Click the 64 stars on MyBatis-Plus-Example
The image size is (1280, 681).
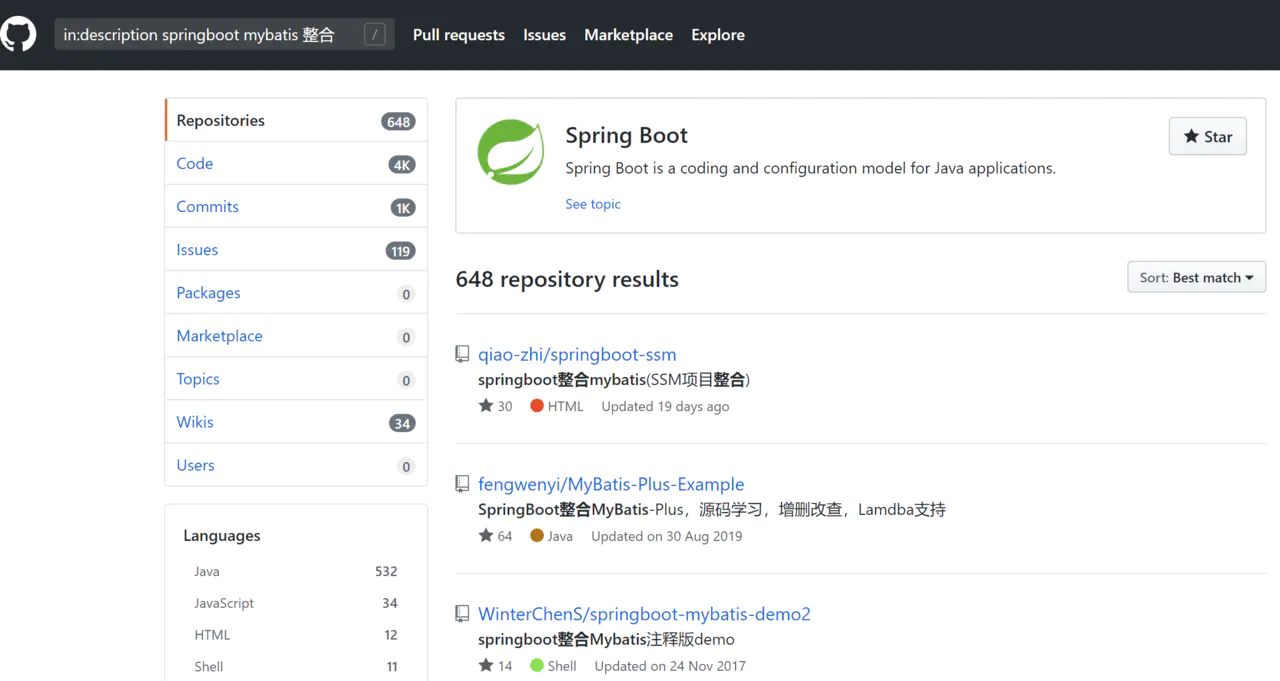(496, 536)
